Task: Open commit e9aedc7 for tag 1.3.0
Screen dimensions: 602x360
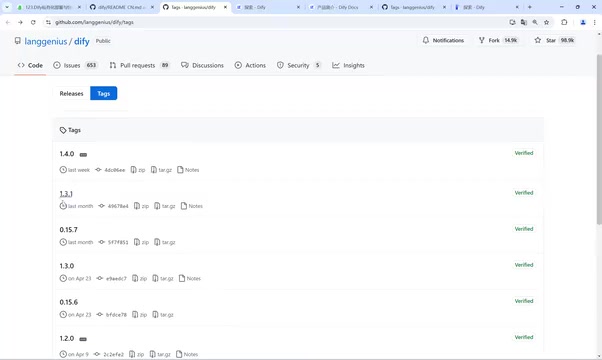Action: click(x=112, y=278)
